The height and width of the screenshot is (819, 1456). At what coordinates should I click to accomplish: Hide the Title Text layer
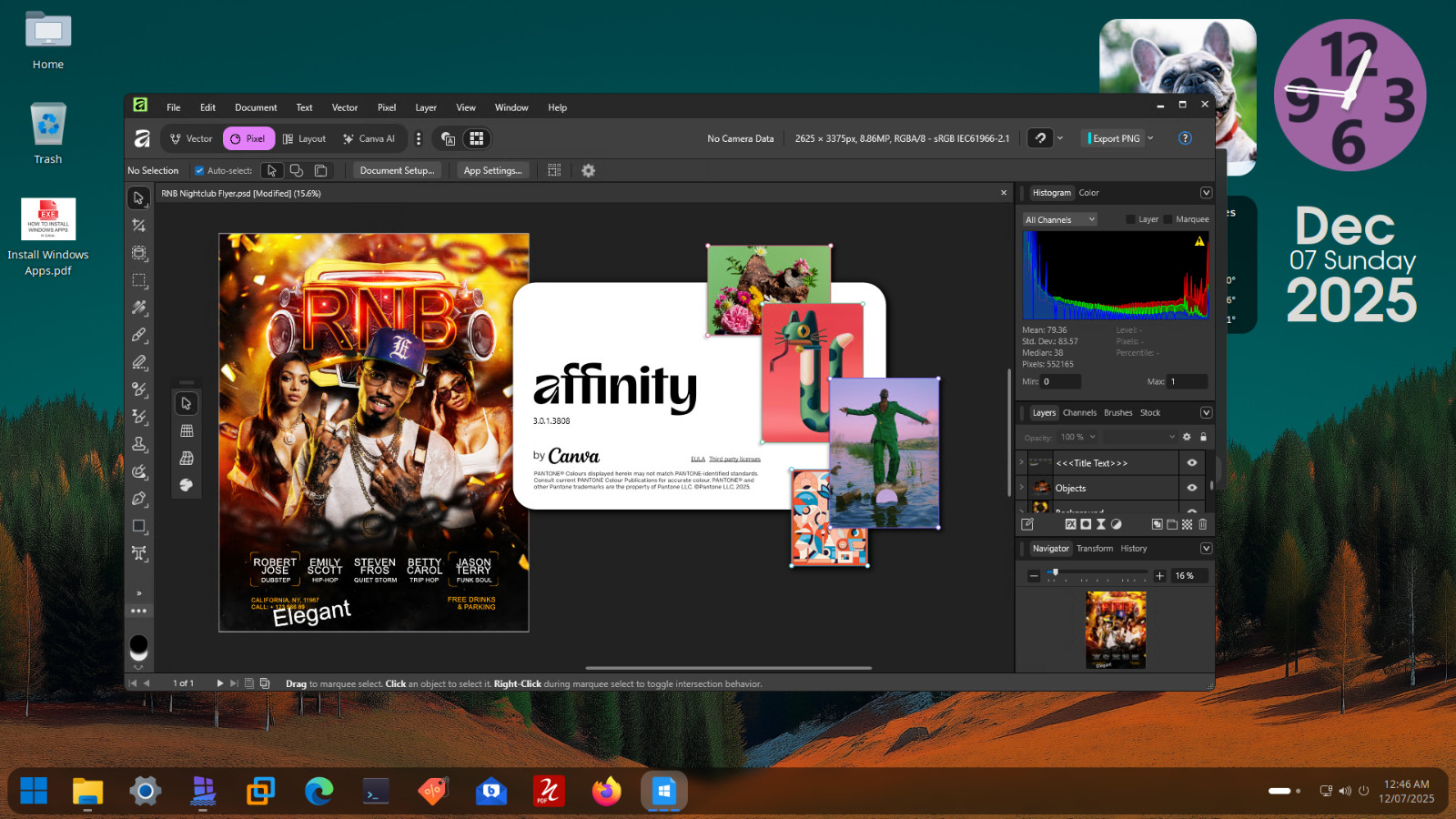(x=1192, y=463)
